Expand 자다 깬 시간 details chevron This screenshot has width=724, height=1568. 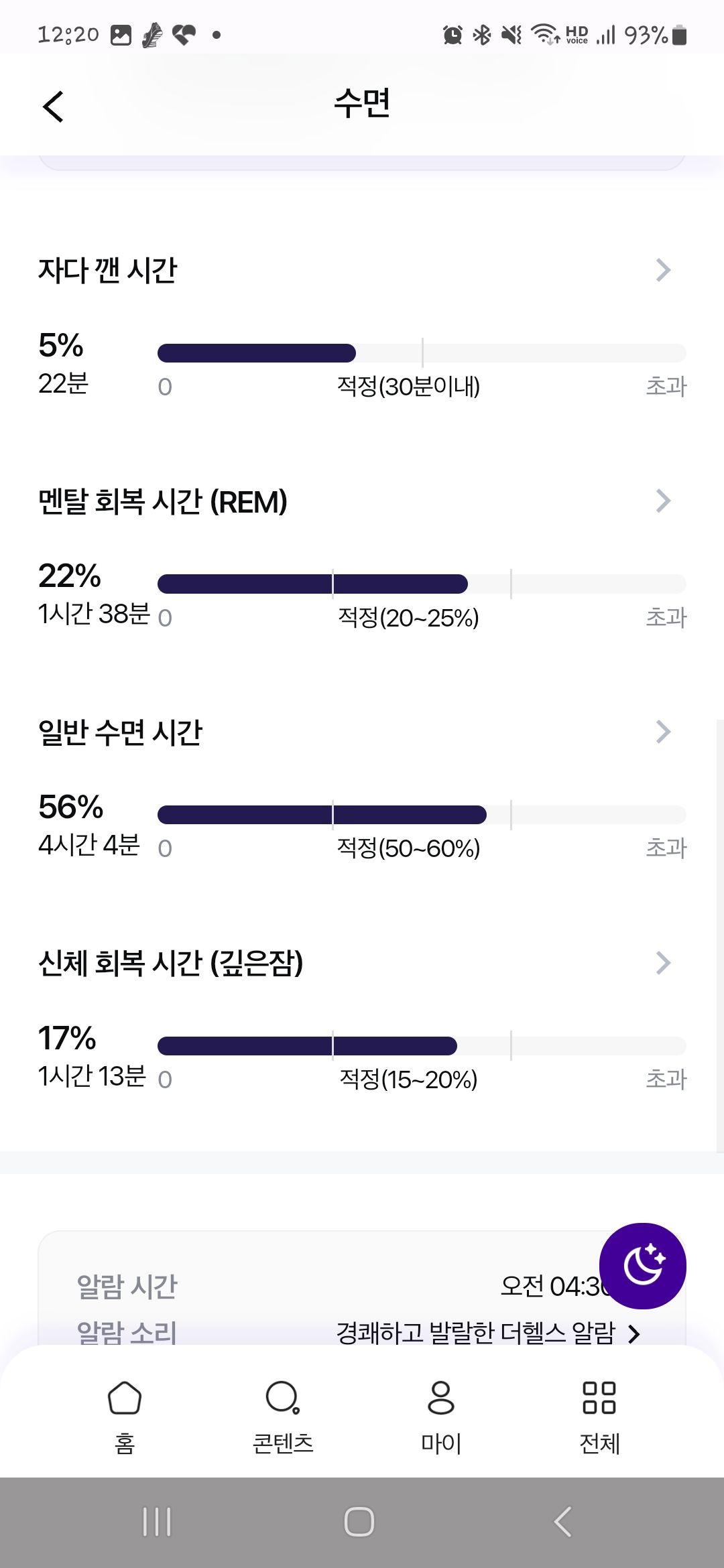tap(663, 270)
